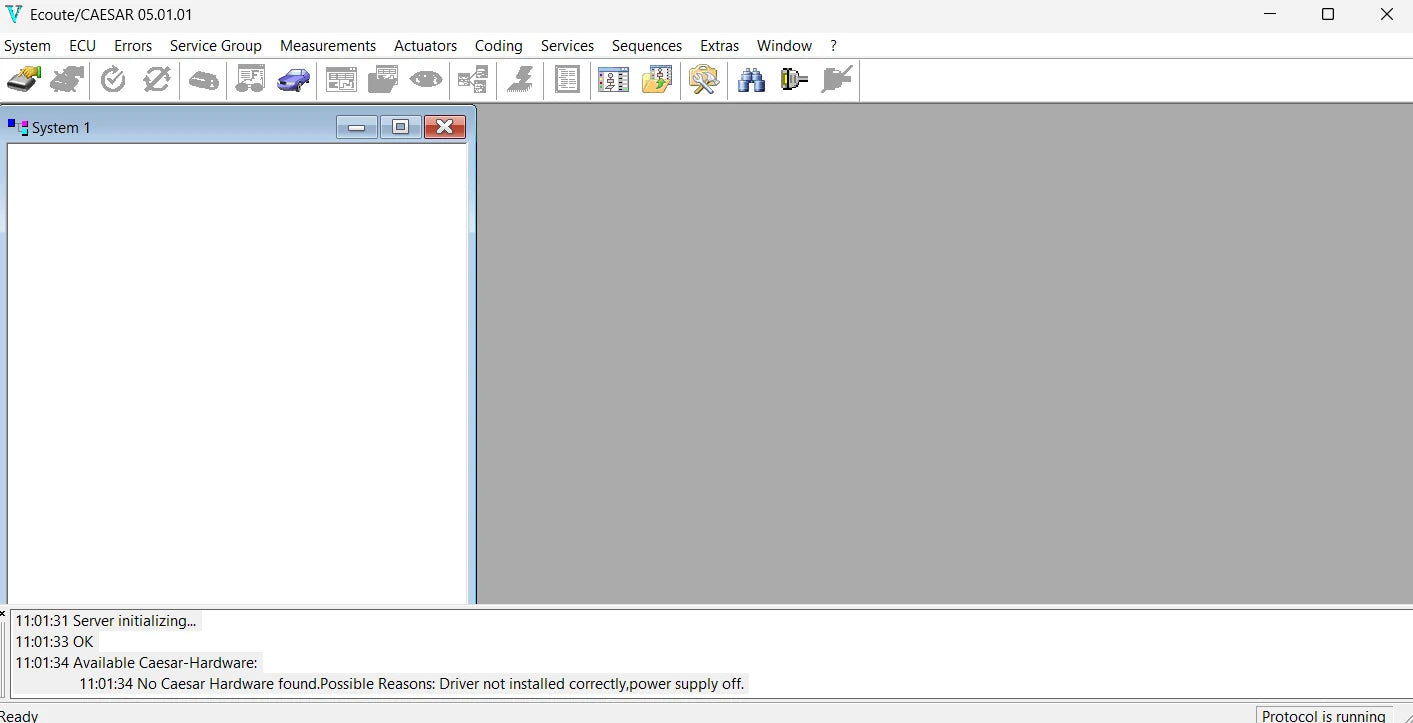Open the Actuators menu
Image resolution: width=1413 pixels, height=723 pixels.
(426, 46)
